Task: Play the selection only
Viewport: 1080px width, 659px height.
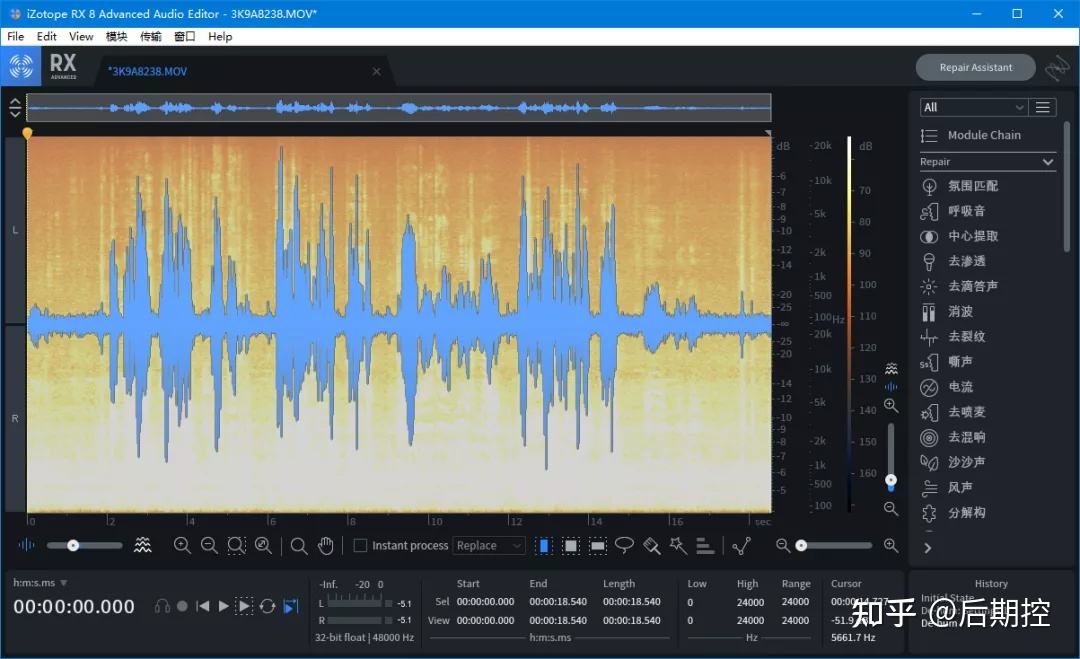Action: 244,606
